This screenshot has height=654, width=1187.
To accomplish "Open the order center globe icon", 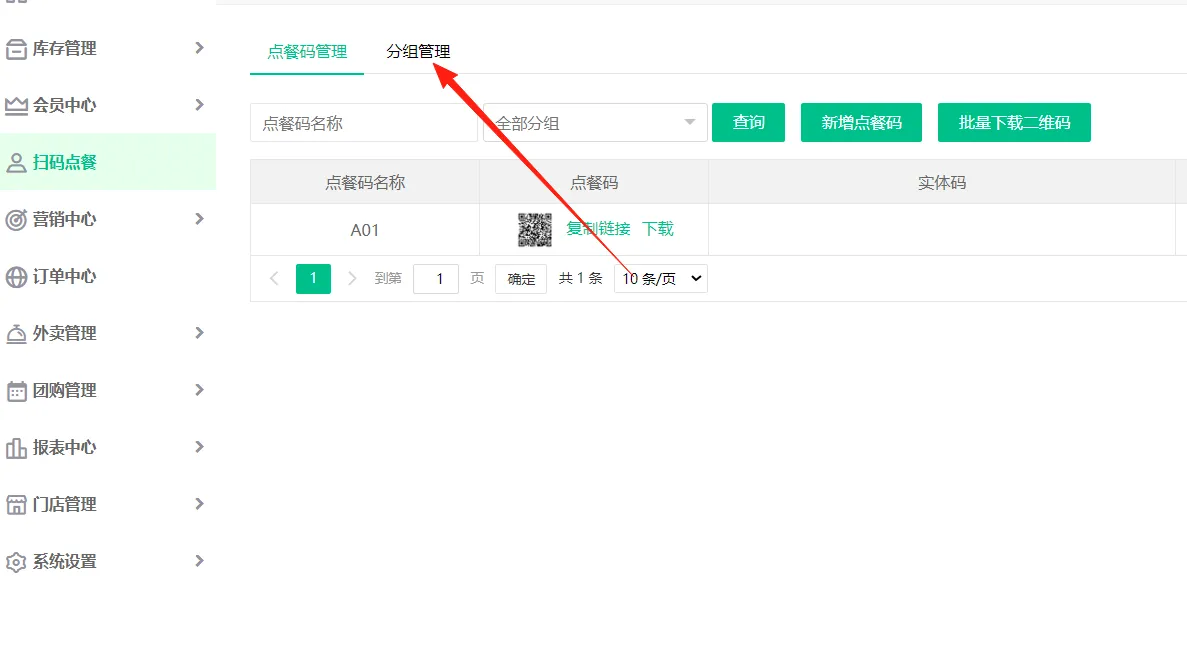I will pos(16,277).
